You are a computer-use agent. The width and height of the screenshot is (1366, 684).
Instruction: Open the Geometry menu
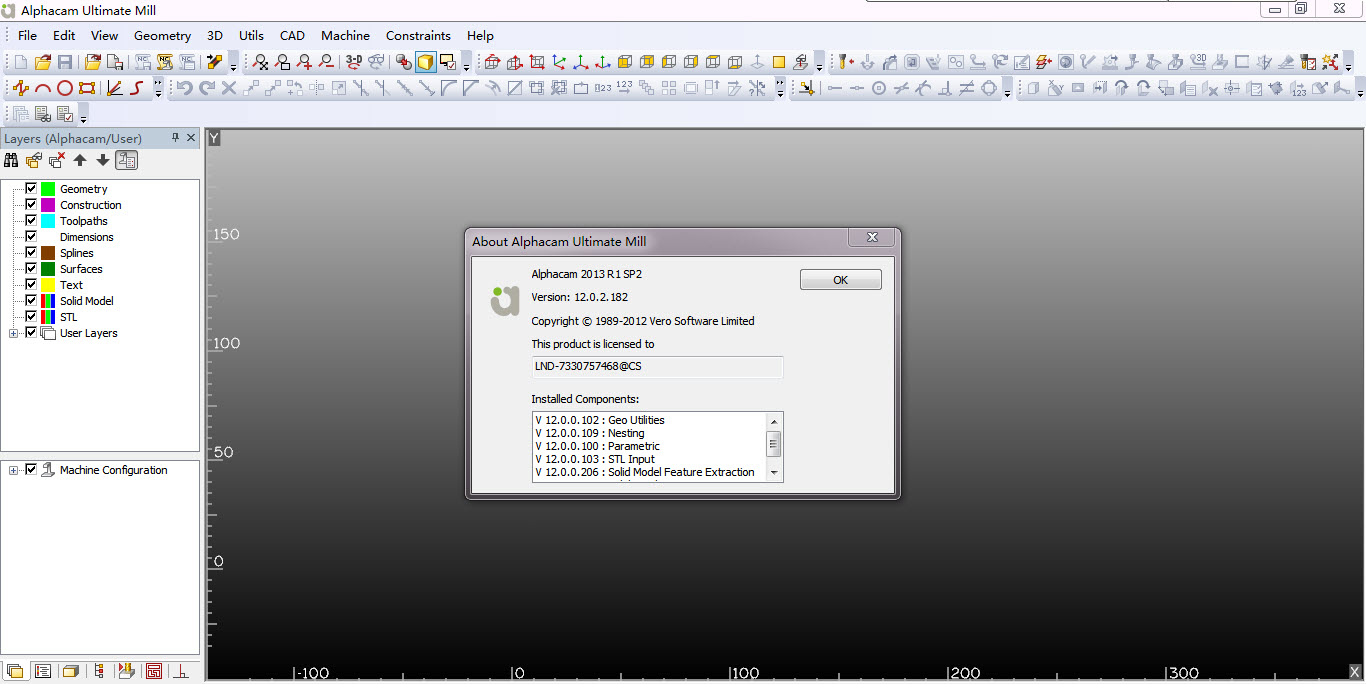pyautogui.click(x=162, y=35)
